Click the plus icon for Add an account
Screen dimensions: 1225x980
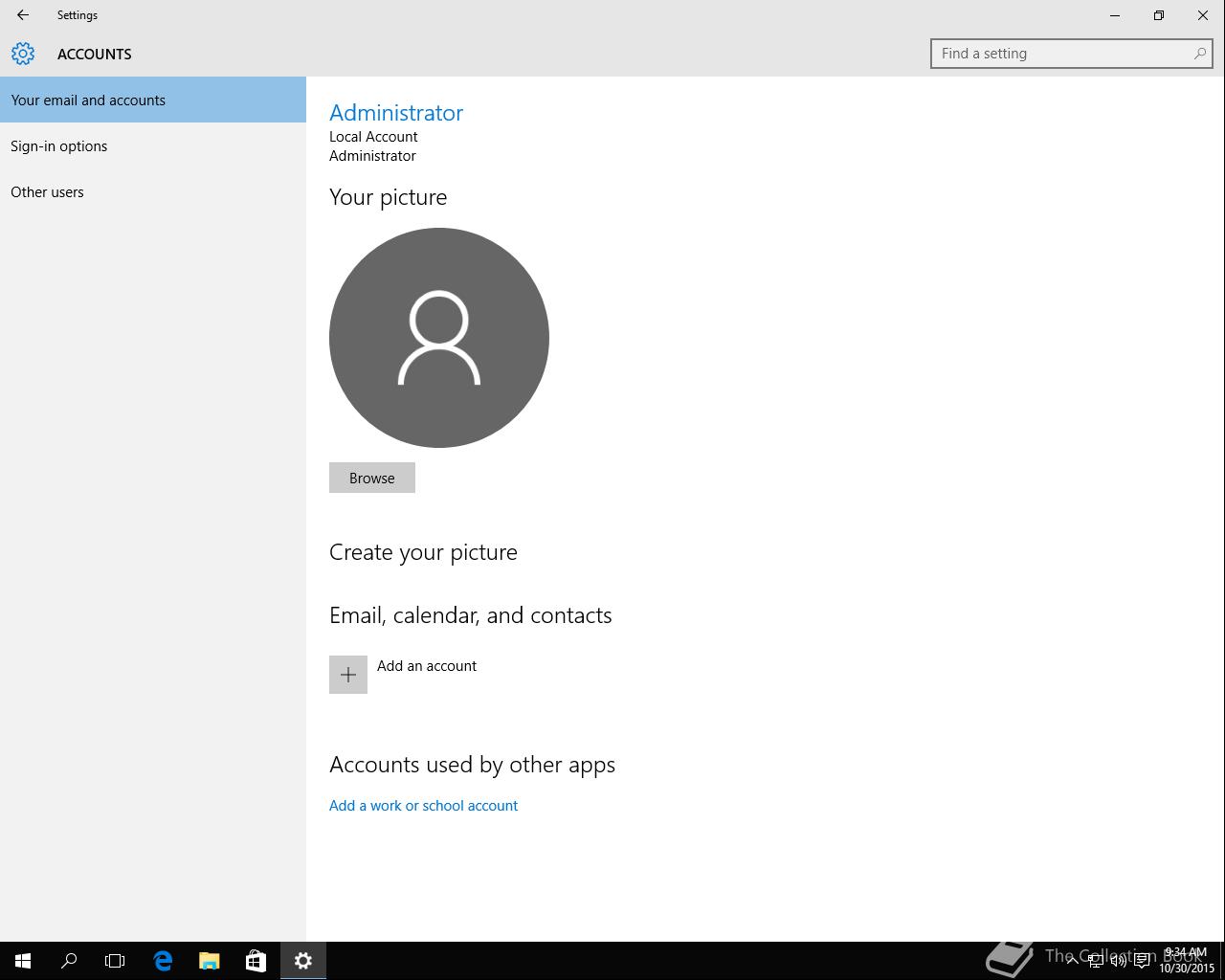click(x=348, y=675)
